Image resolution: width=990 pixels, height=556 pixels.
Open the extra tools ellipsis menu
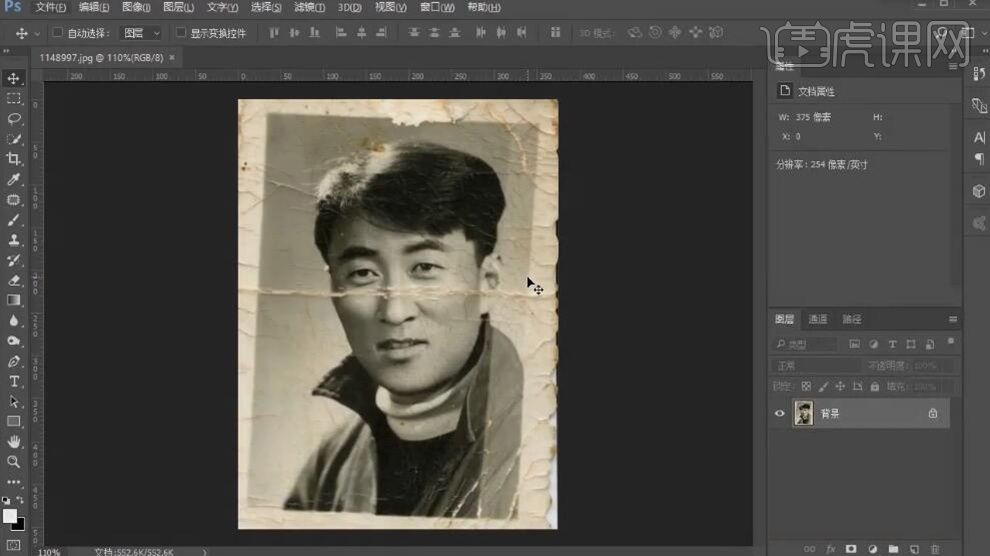(13, 482)
